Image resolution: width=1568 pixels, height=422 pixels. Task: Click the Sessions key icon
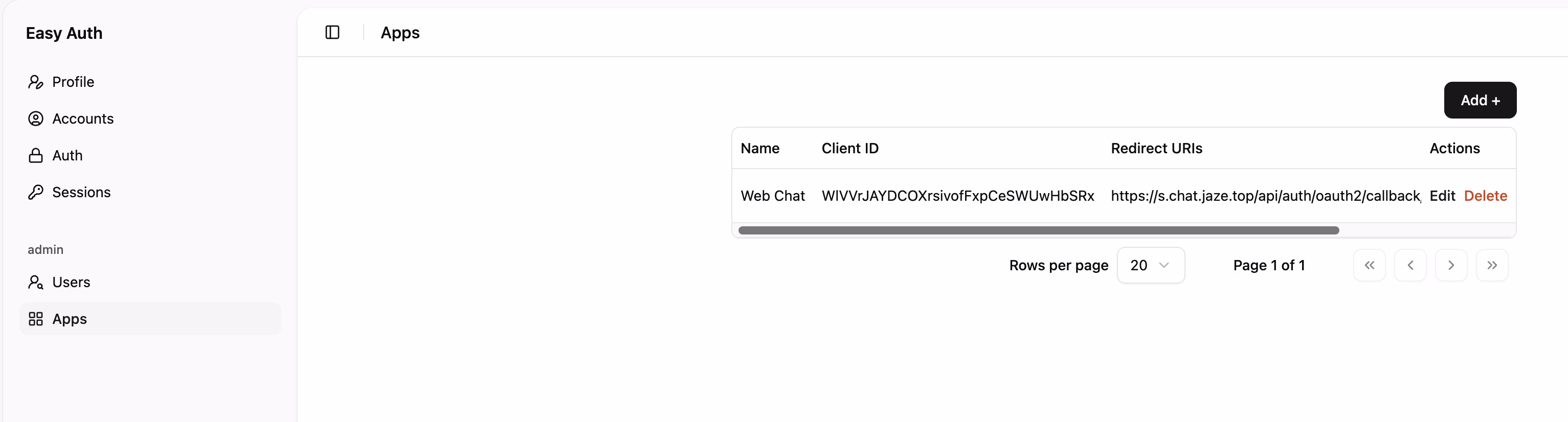coord(36,192)
